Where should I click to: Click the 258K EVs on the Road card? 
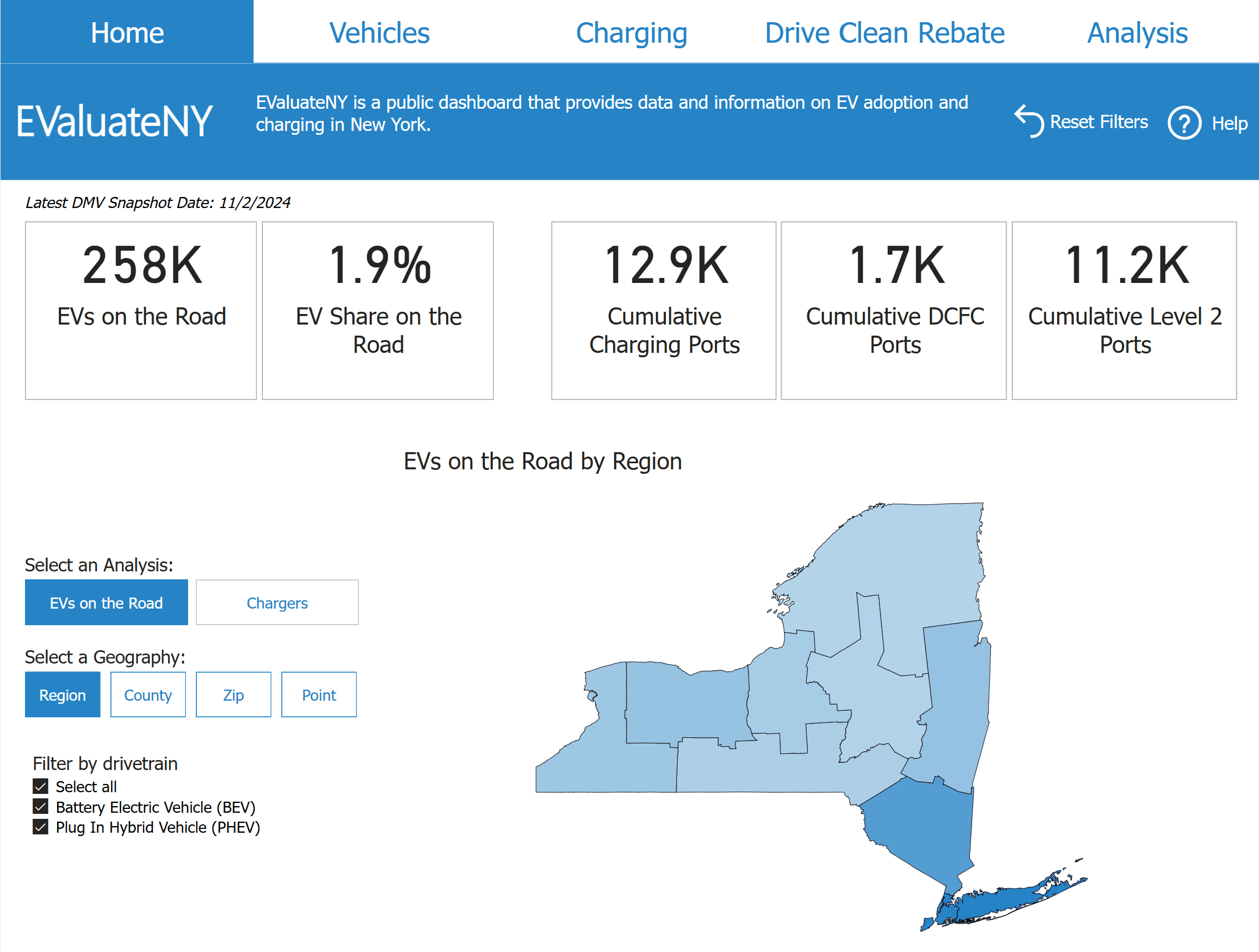click(x=141, y=311)
